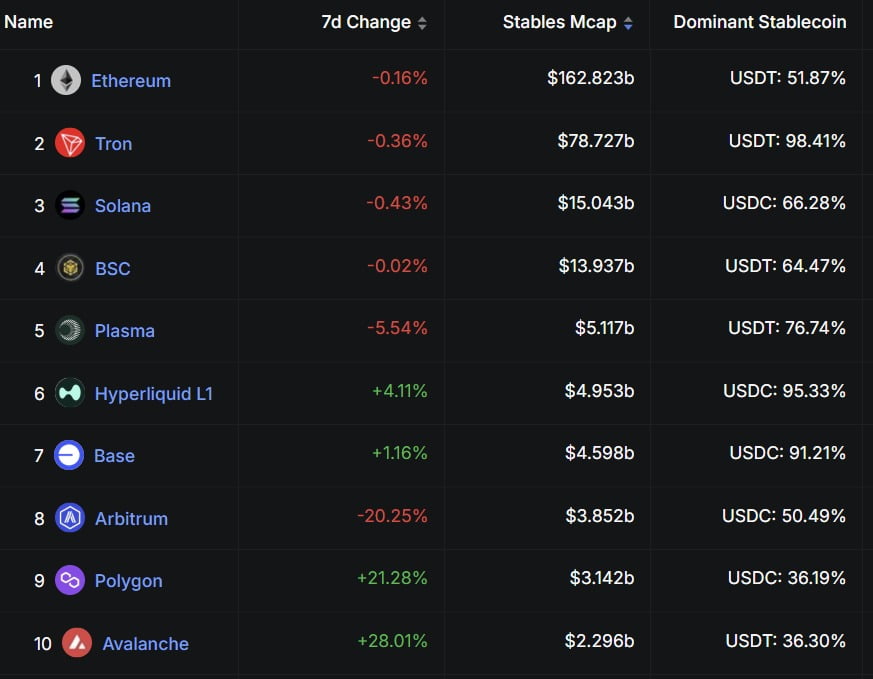
Task: Sort by 7d Change arrows
Action: coord(422,23)
